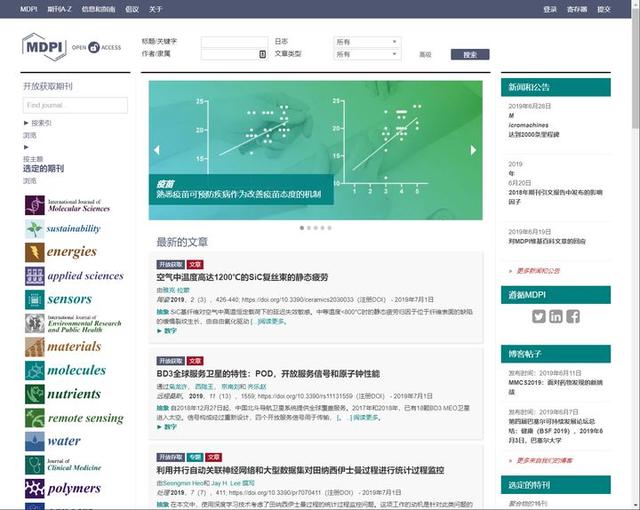Open the MMCS2019 blog post
Screen dimensions: 640x510
click(x=555, y=387)
